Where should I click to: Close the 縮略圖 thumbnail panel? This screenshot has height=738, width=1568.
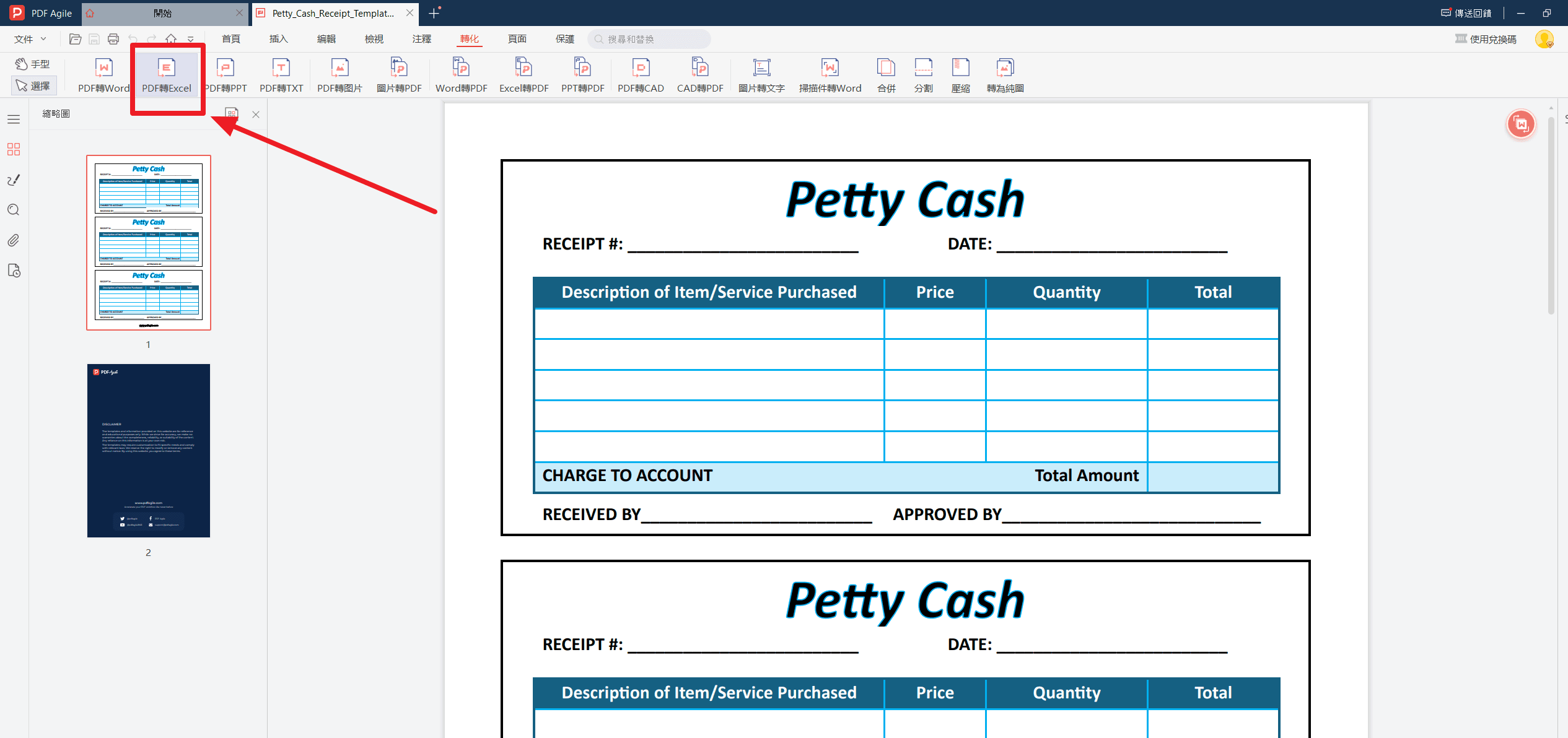click(x=256, y=114)
